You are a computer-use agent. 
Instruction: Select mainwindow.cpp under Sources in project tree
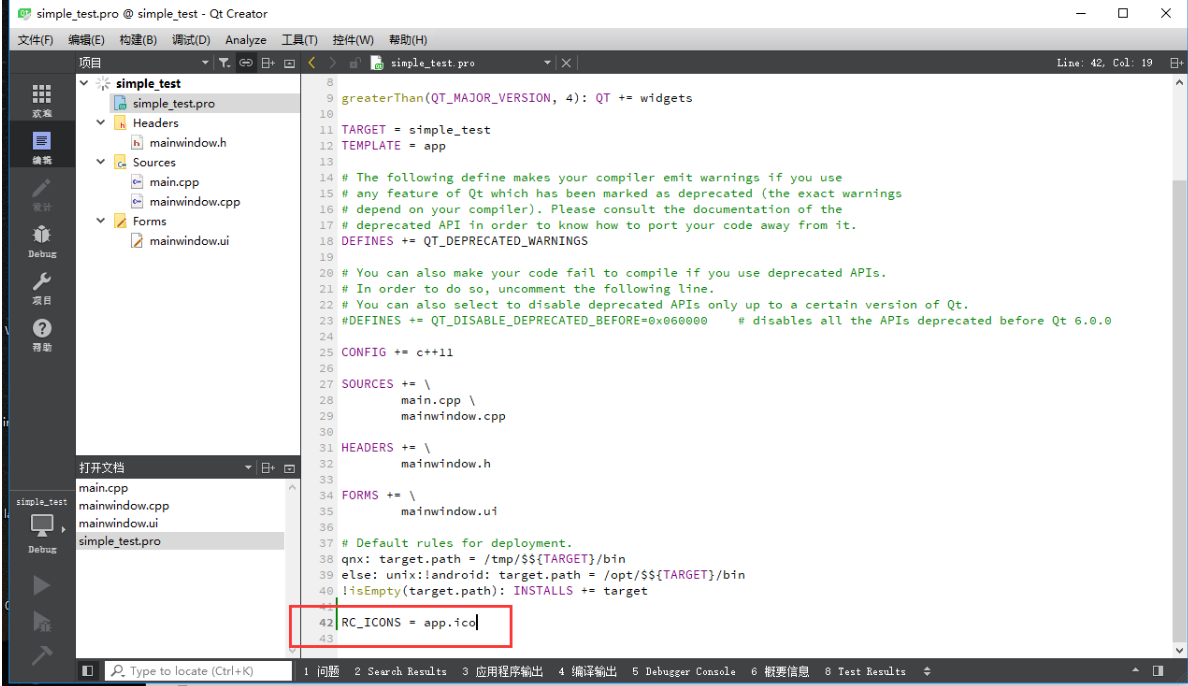pos(195,202)
